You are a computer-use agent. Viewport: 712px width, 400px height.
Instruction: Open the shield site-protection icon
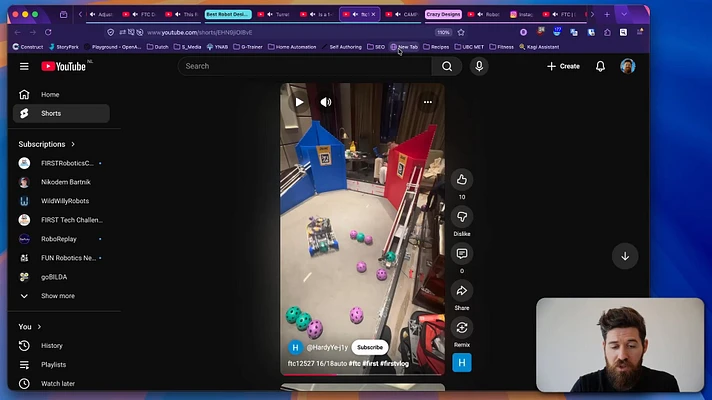[110, 33]
